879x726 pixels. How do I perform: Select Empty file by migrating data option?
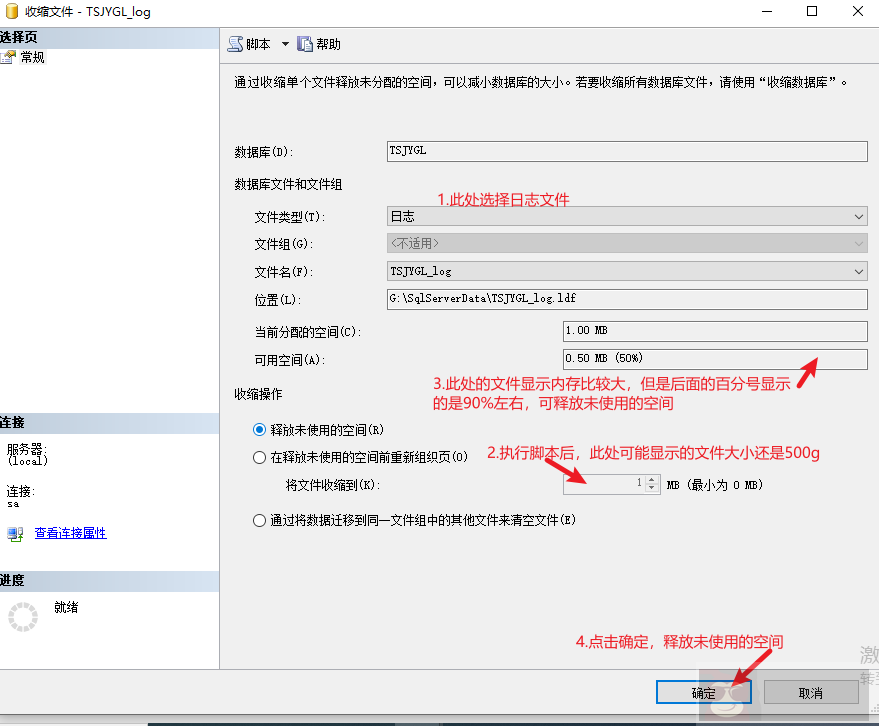[260, 520]
